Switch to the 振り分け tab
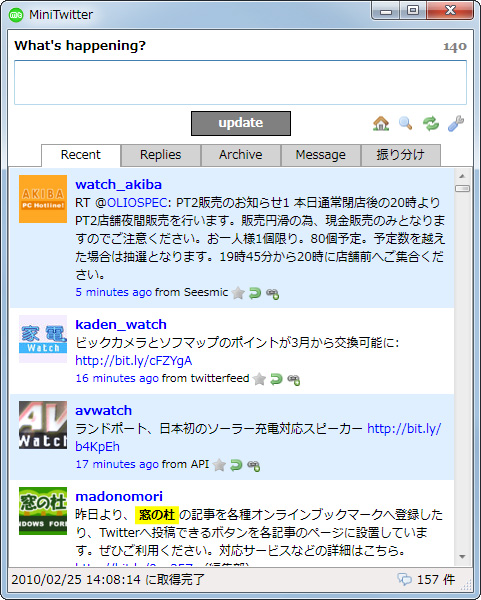The width and height of the screenshot is (481, 600). pos(401,155)
